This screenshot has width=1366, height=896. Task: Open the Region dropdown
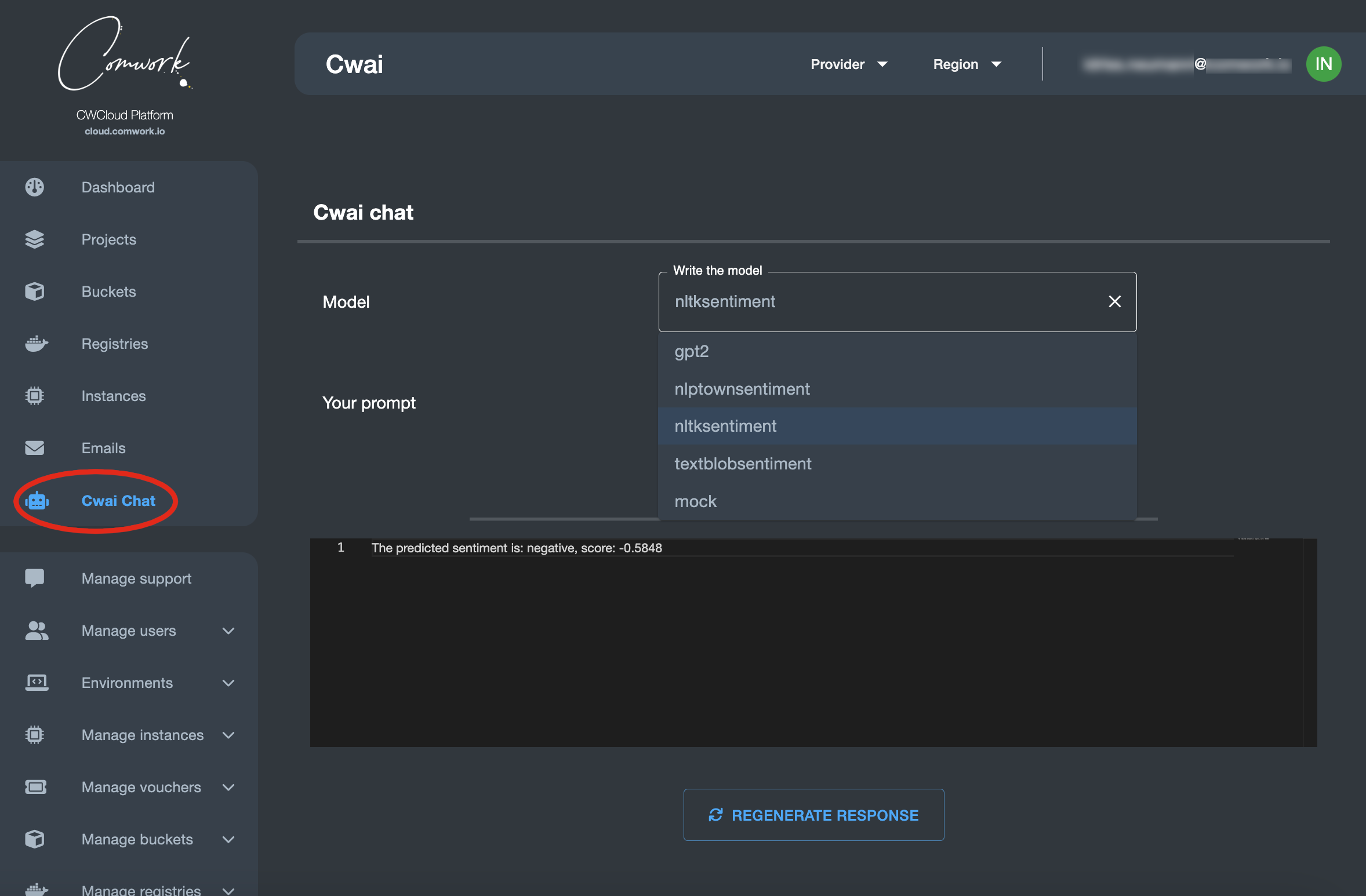coord(967,64)
